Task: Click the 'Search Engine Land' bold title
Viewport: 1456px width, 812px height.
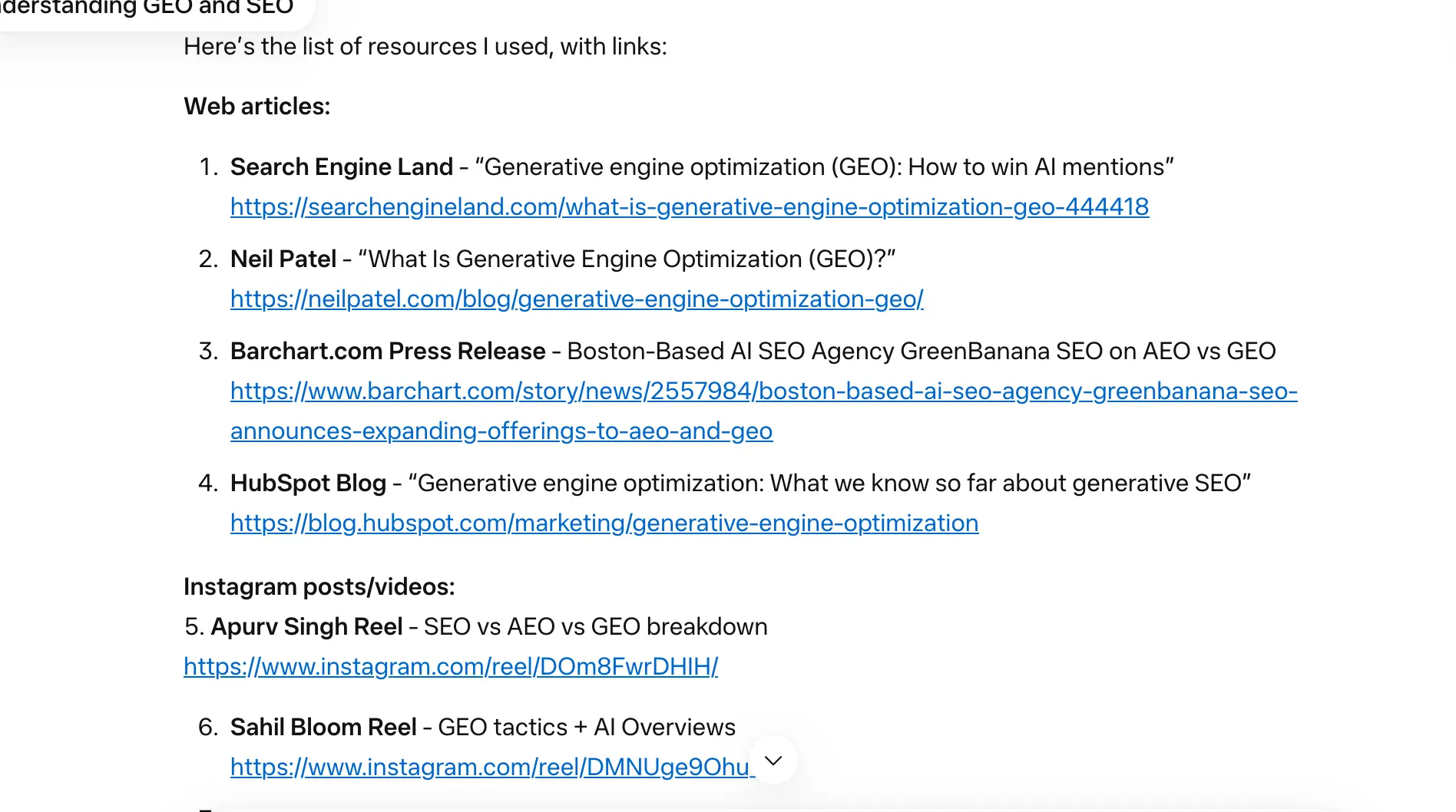Action: pyautogui.click(x=342, y=167)
